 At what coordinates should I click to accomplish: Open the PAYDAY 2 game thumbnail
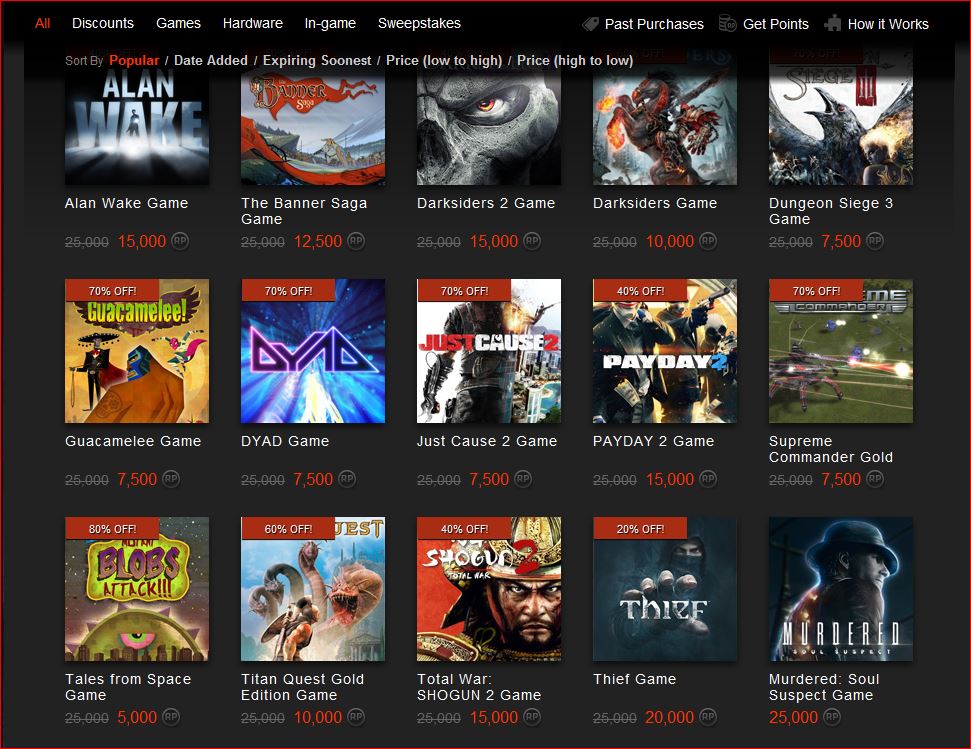[665, 351]
